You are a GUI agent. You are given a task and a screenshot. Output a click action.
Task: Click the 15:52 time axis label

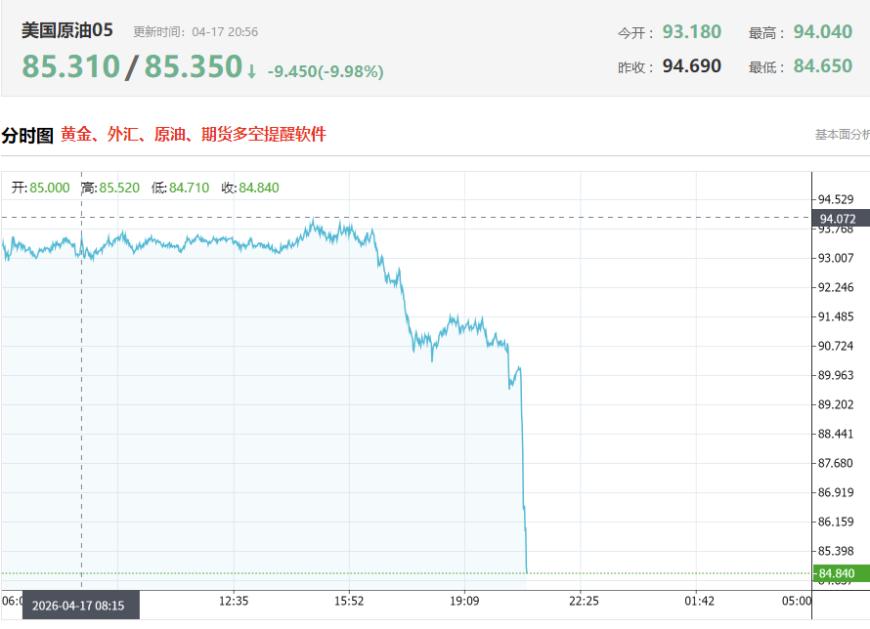coord(349,601)
